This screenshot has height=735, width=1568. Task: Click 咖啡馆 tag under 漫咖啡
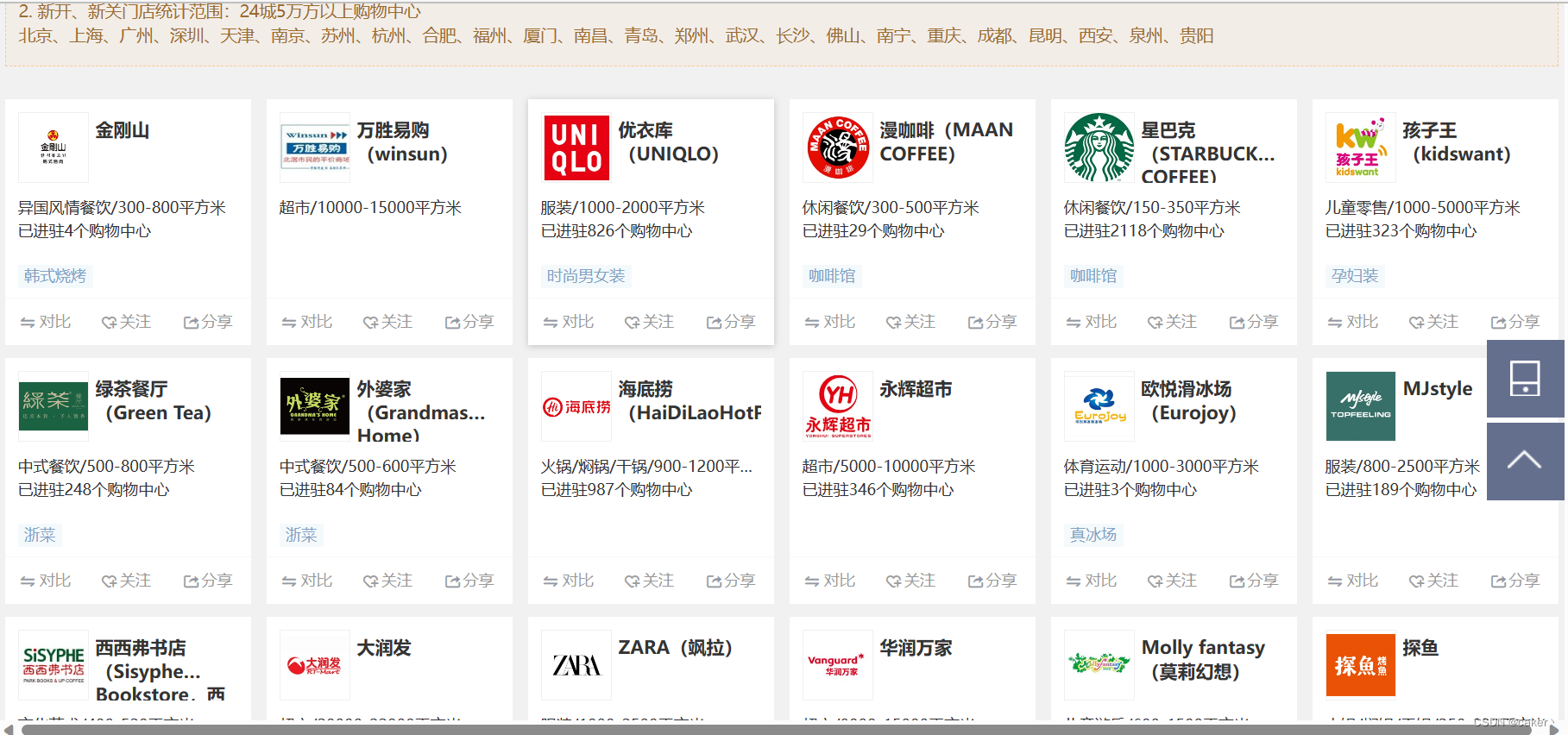click(x=832, y=276)
